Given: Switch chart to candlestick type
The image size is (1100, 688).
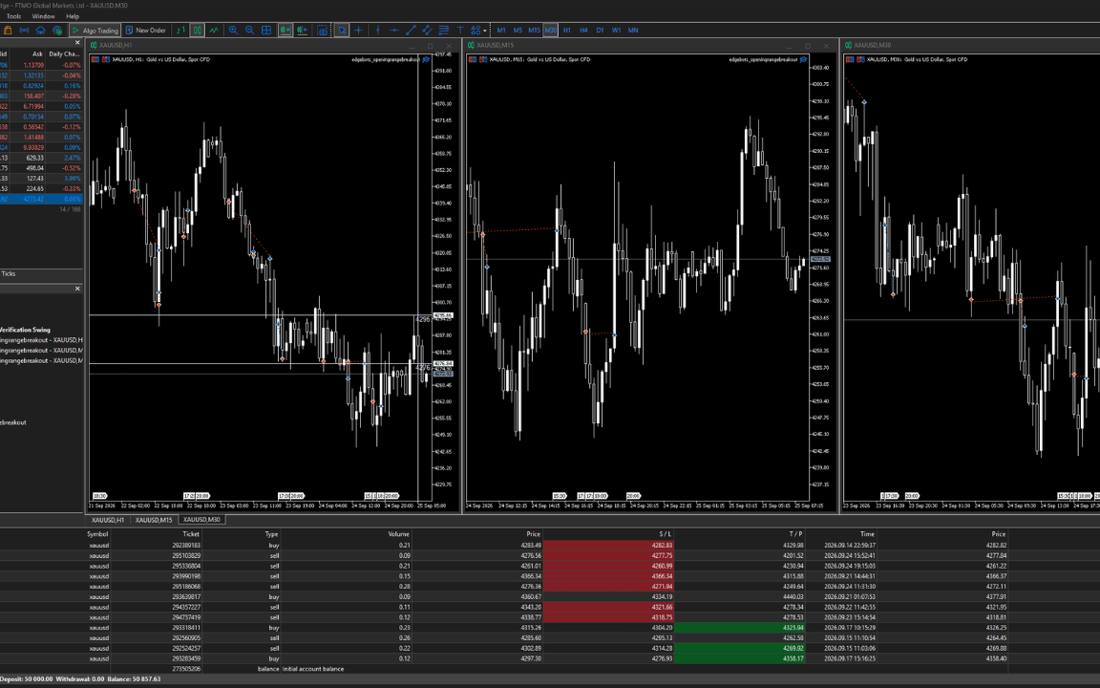Looking at the screenshot, I should pos(198,30).
